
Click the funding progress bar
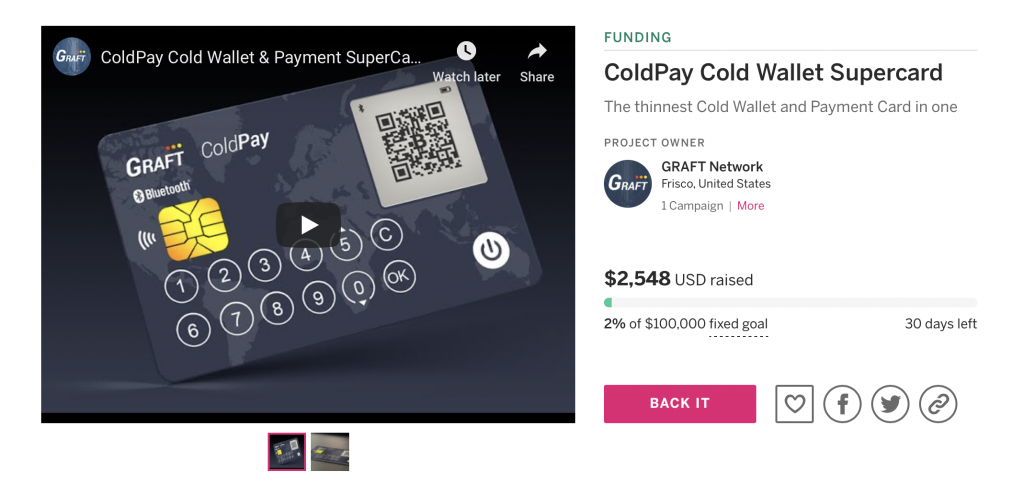pyautogui.click(x=790, y=302)
